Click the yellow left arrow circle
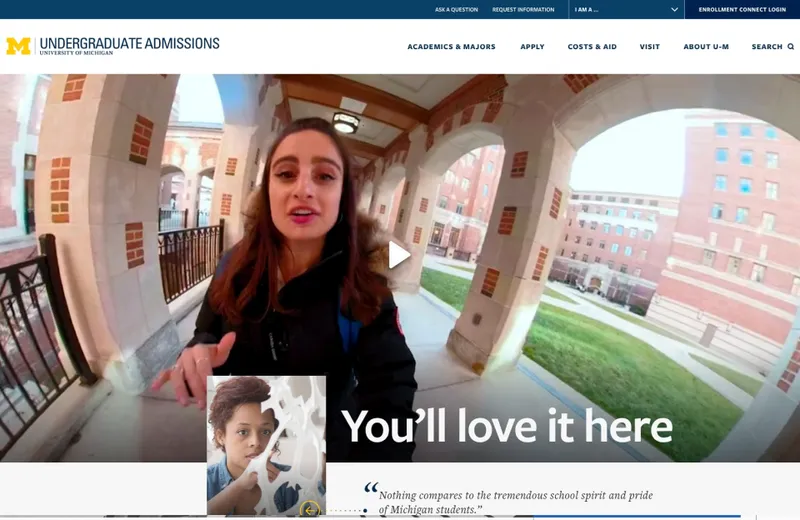Image resolution: width=800 pixels, height=520 pixels. coord(310,510)
